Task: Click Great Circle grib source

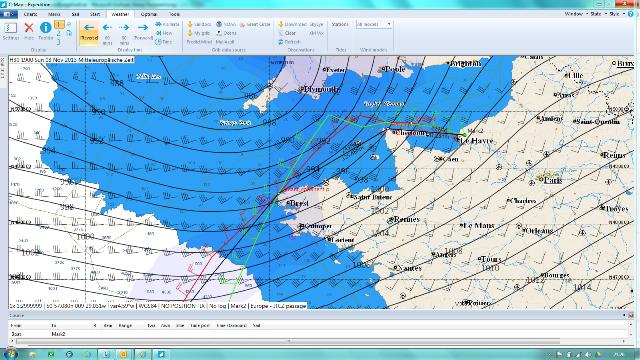Action: tap(256, 24)
